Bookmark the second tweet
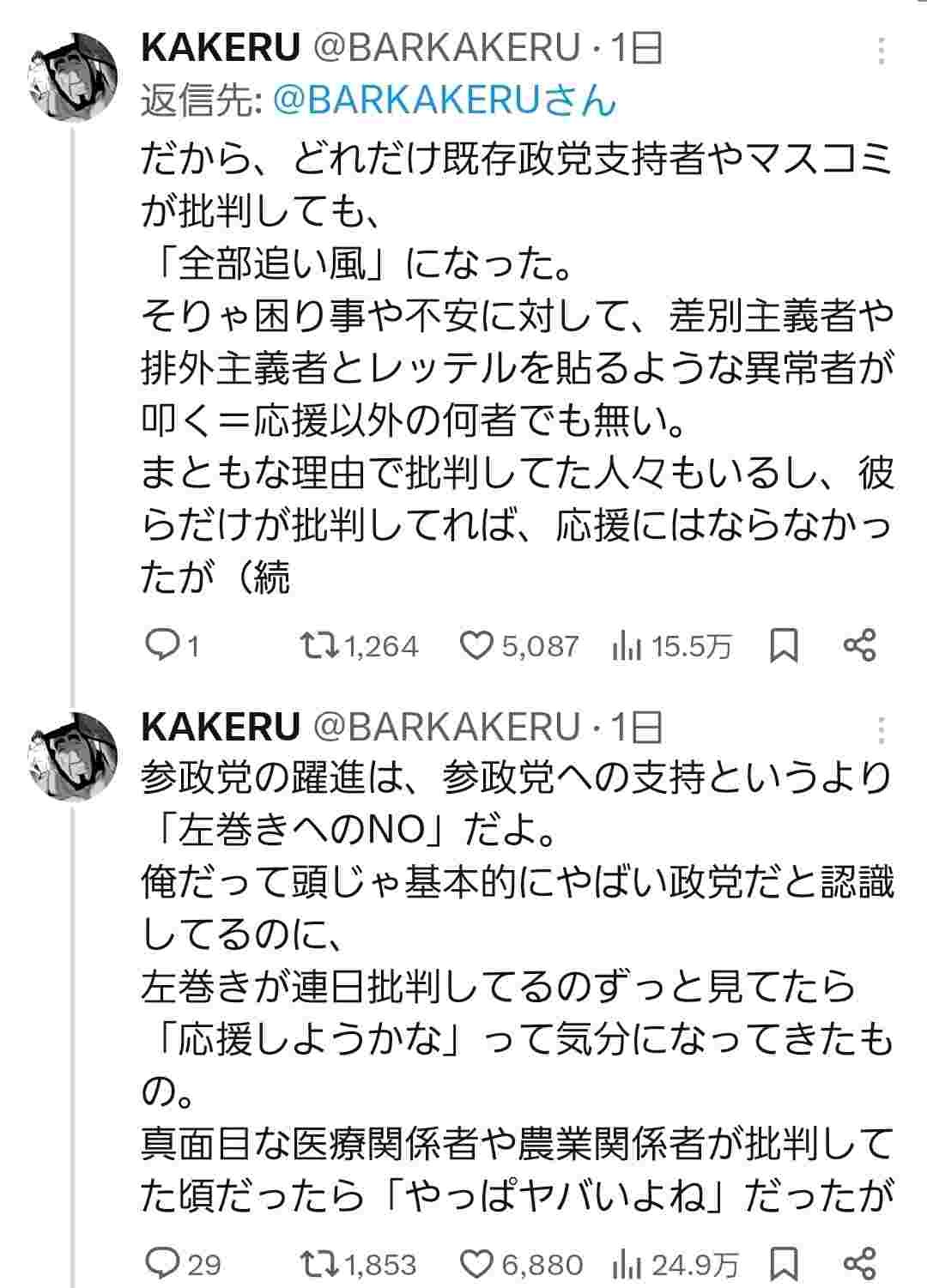 point(784,1264)
